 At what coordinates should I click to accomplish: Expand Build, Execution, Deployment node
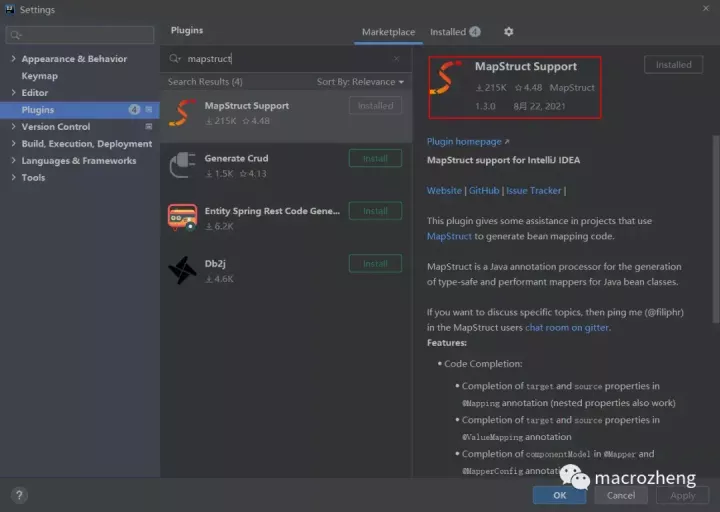[x=13, y=143]
